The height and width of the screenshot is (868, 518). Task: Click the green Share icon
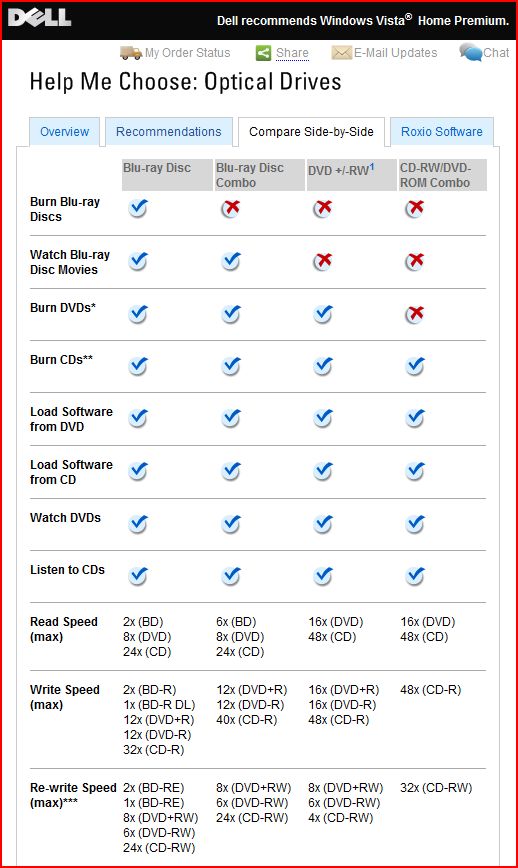[x=263, y=53]
